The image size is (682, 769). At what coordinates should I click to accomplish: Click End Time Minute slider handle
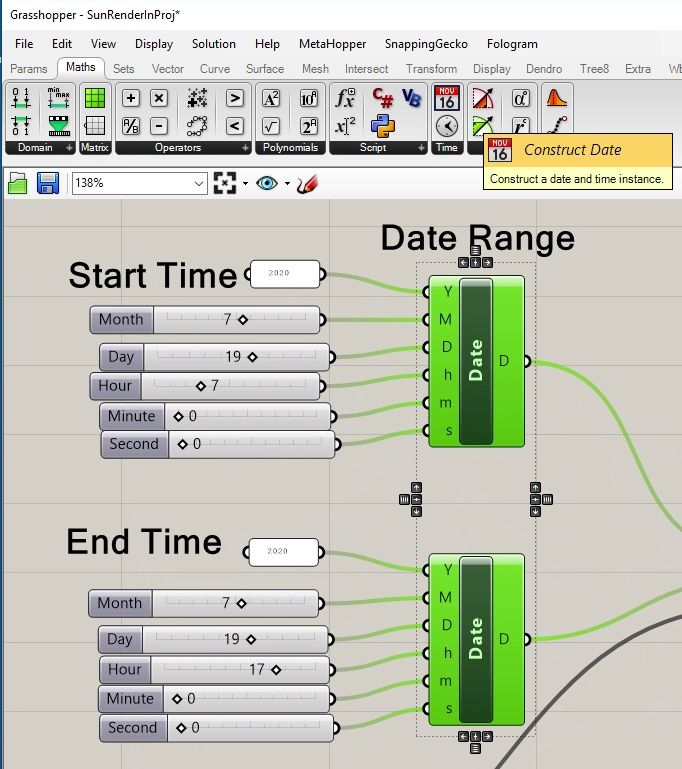(x=177, y=698)
